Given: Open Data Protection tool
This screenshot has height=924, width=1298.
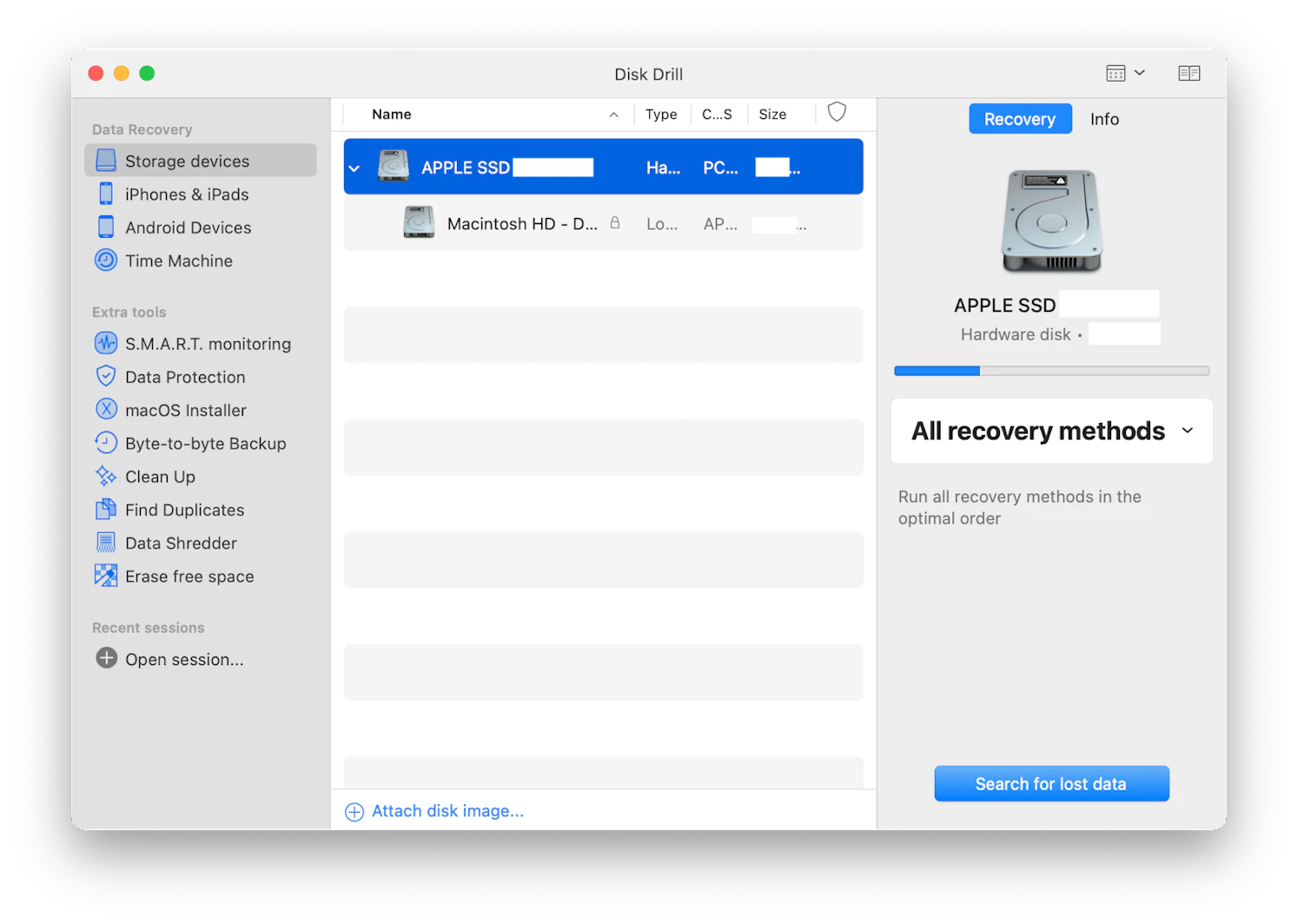Looking at the screenshot, I should (185, 377).
